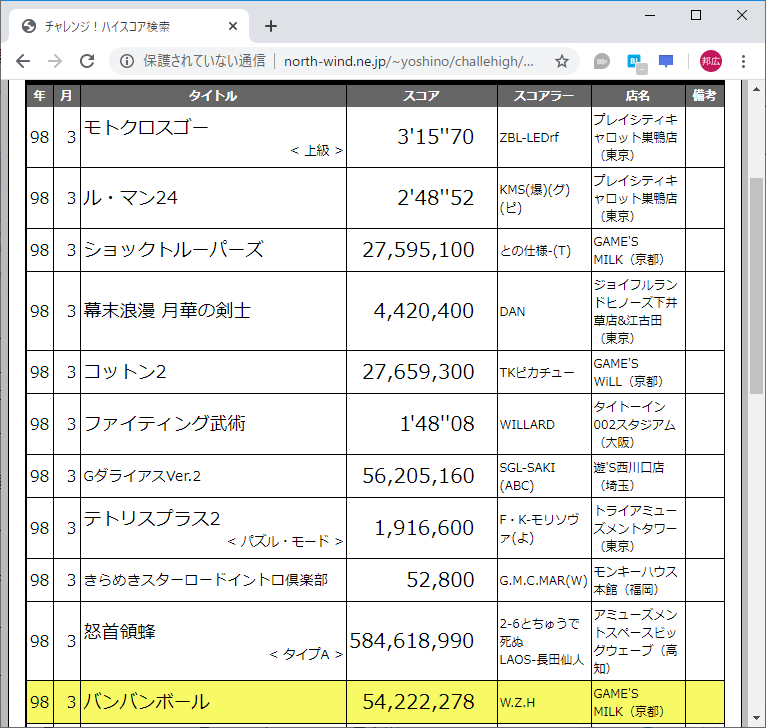This screenshot has height=728, width=780.
Task: Click the vertical scrollbar thumb
Action: (x=757, y=286)
